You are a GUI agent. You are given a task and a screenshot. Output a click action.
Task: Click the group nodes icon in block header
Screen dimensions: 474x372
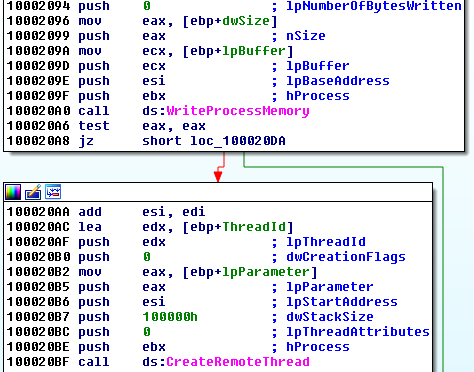[53, 192]
